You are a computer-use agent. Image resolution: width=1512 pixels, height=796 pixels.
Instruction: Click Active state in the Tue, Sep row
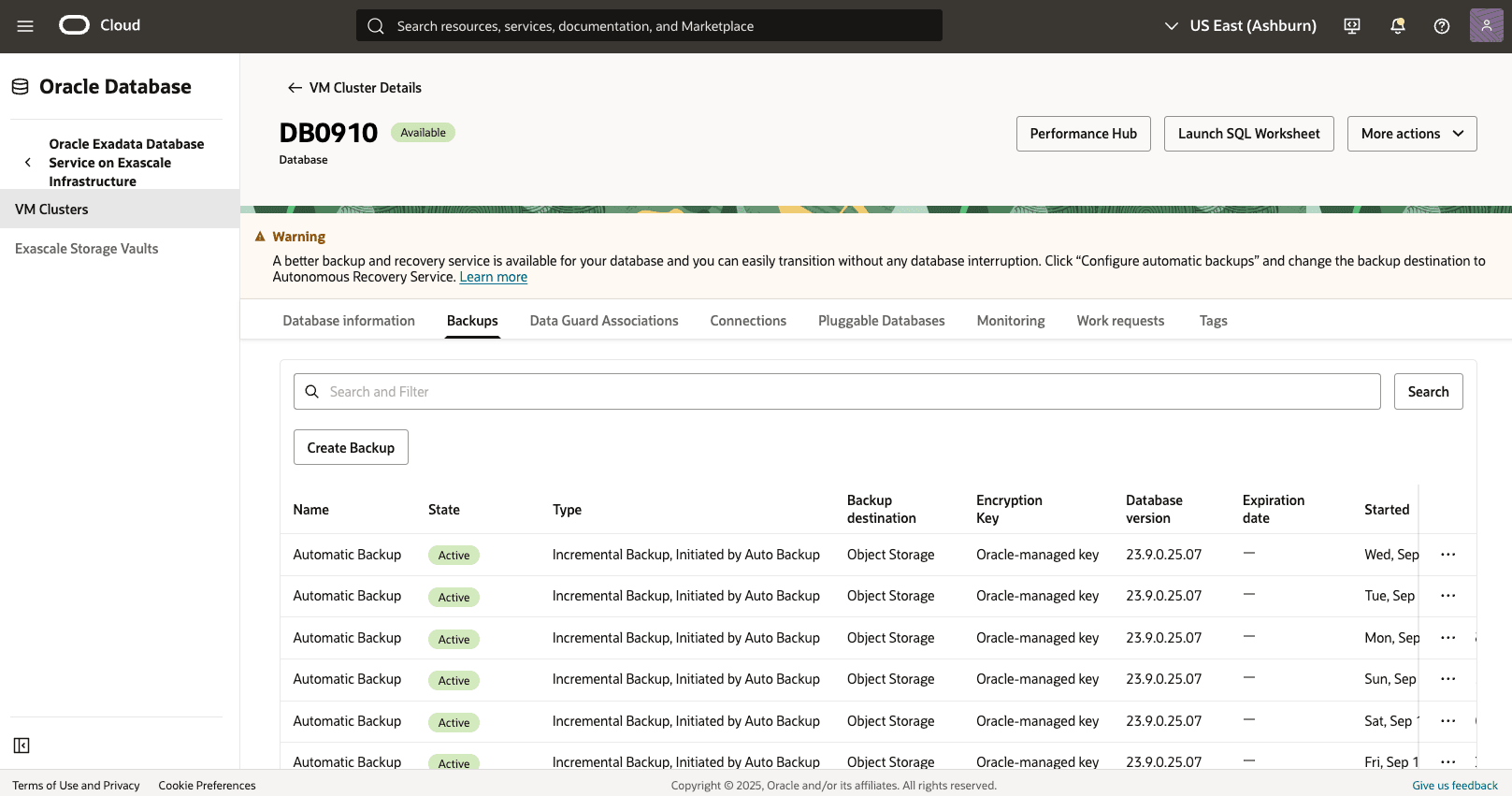point(454,597)
